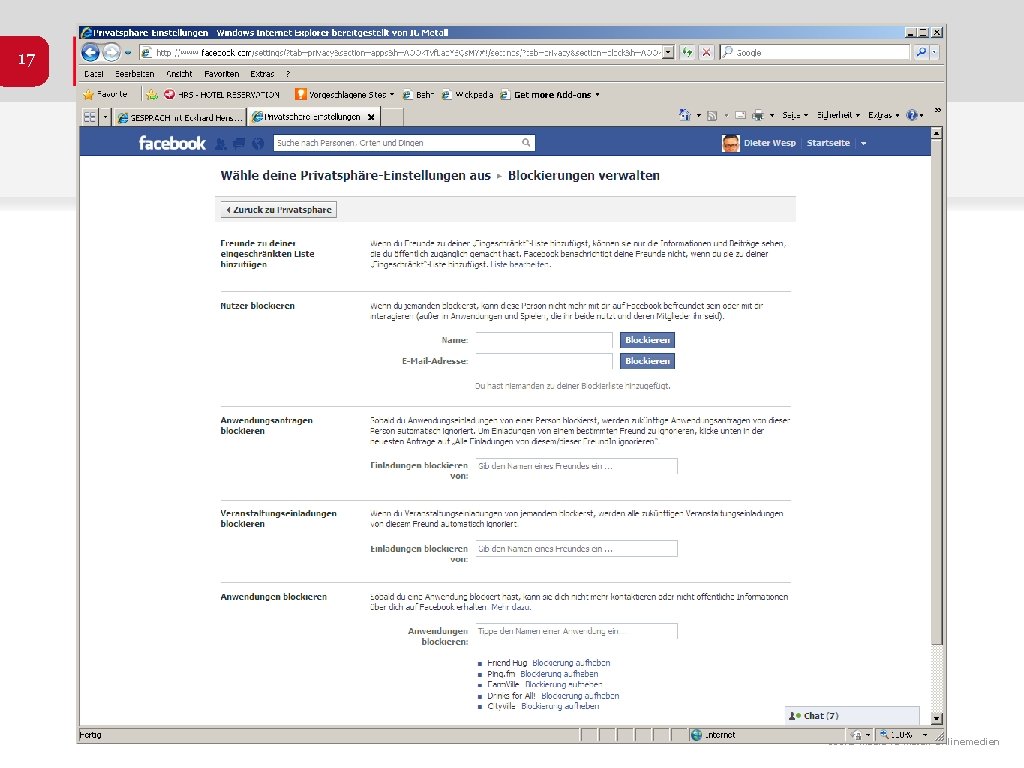Click the magnifier search button beside Google box
The width and height of the screenshot is (1024, 768).
coord(921,52)
